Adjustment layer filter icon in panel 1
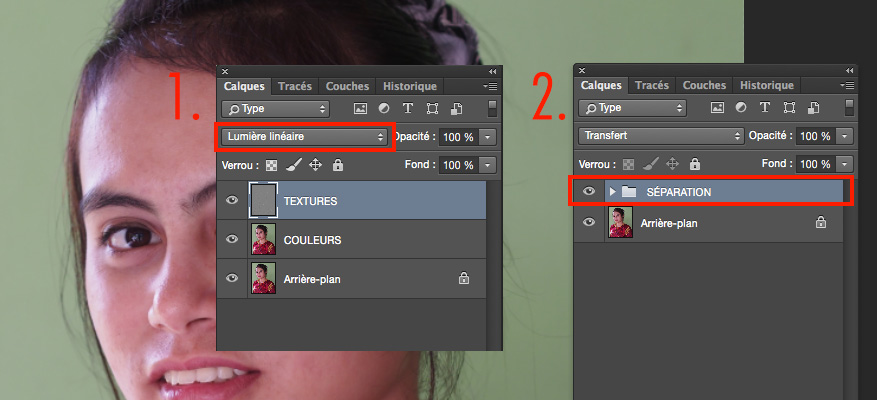The height and width of the screenshot is (400, 877). [x=384, y=109]
